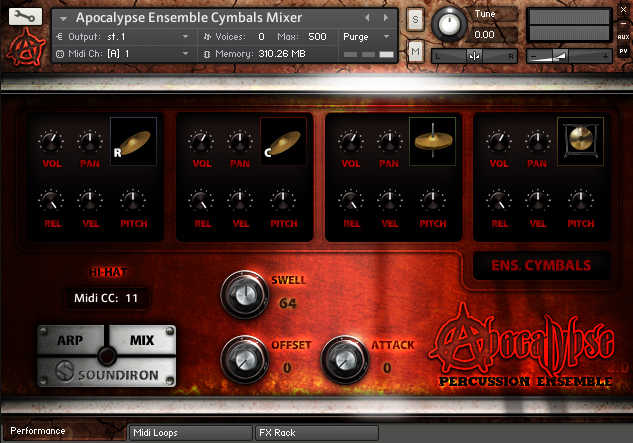Viewport: 633px width, 443px height.
Task: Toggle the Solo S button
Action: (415, 19)
